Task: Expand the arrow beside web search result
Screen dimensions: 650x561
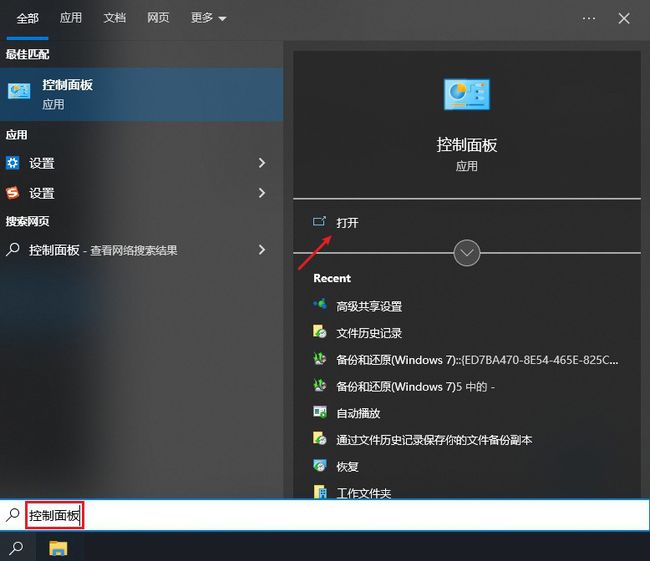Action: coord(262,250)
